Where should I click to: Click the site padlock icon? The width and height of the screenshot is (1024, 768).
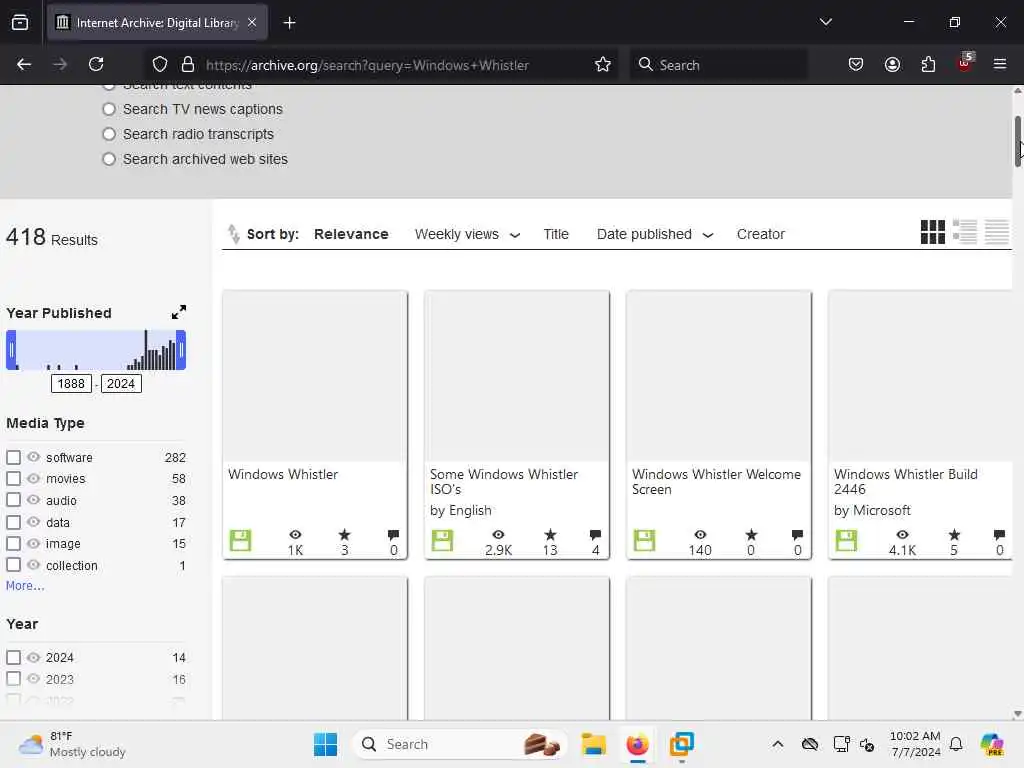coord(188,64)
